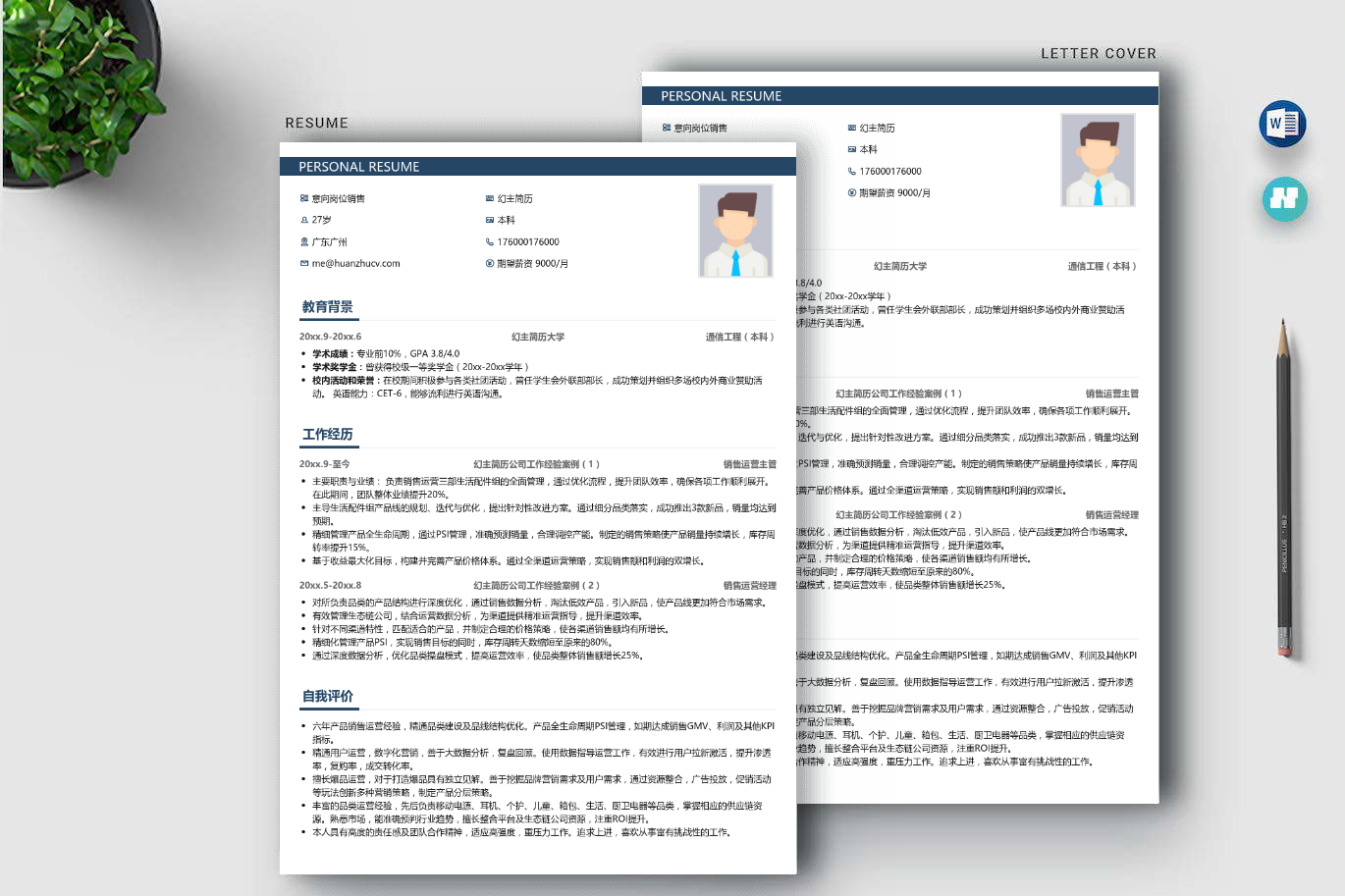The image size is (1345, 896).
Task: Open the 工作经历 section heading
Action: pyautogui.click(x=328, y=435)
